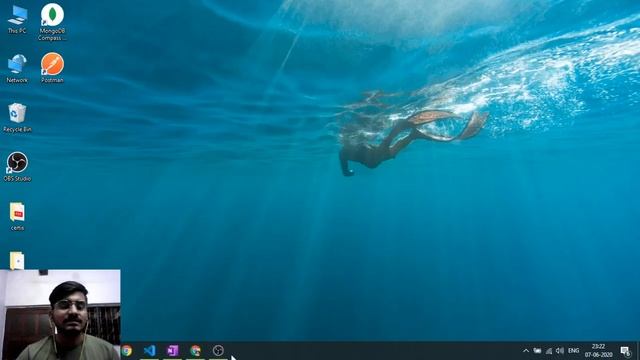This screenshot has height=360, width=640.
Task: Open the volume speaker tray icon
Action: pos(560,351)
